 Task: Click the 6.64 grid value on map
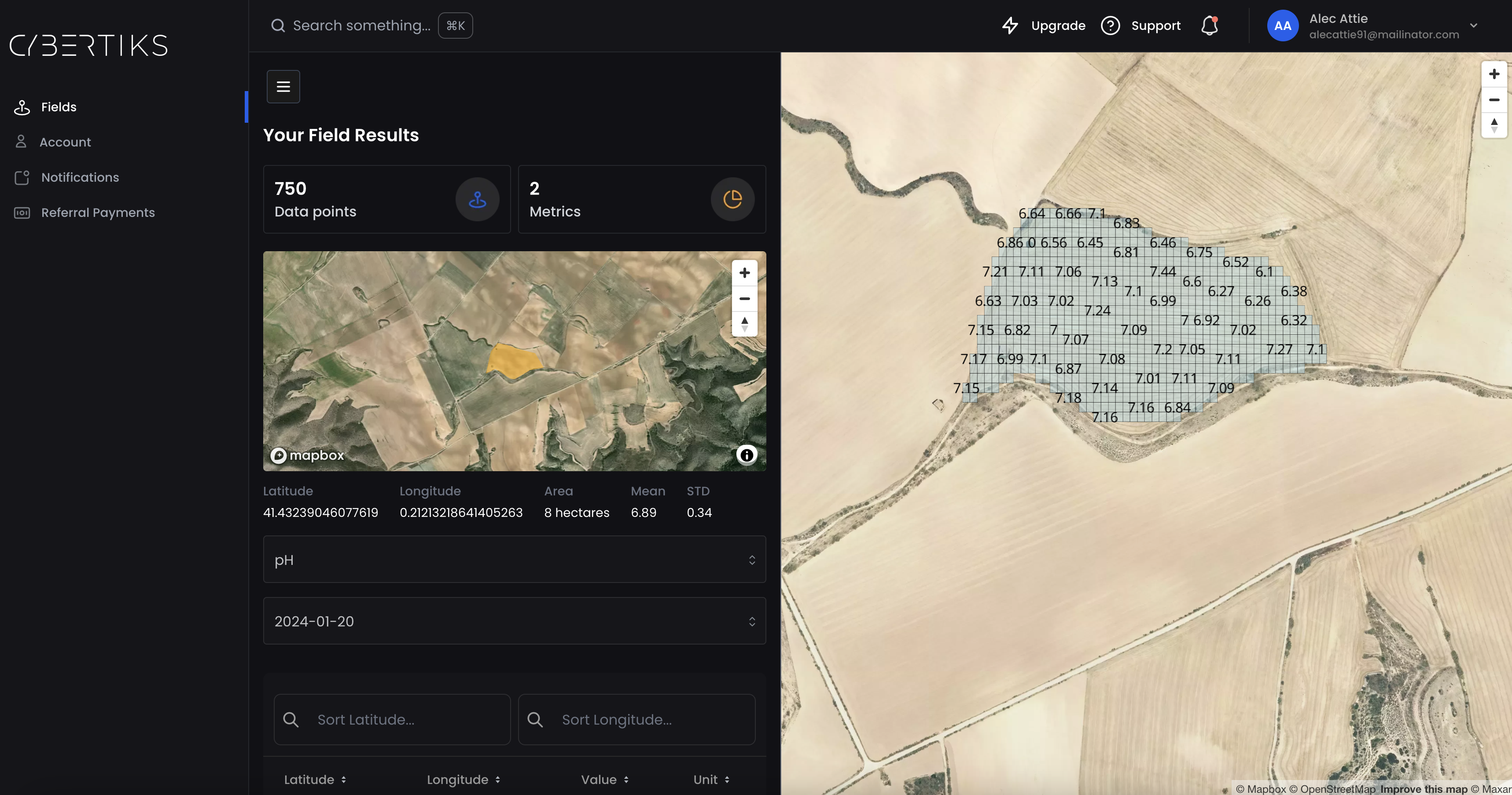tap(1031, 213)
